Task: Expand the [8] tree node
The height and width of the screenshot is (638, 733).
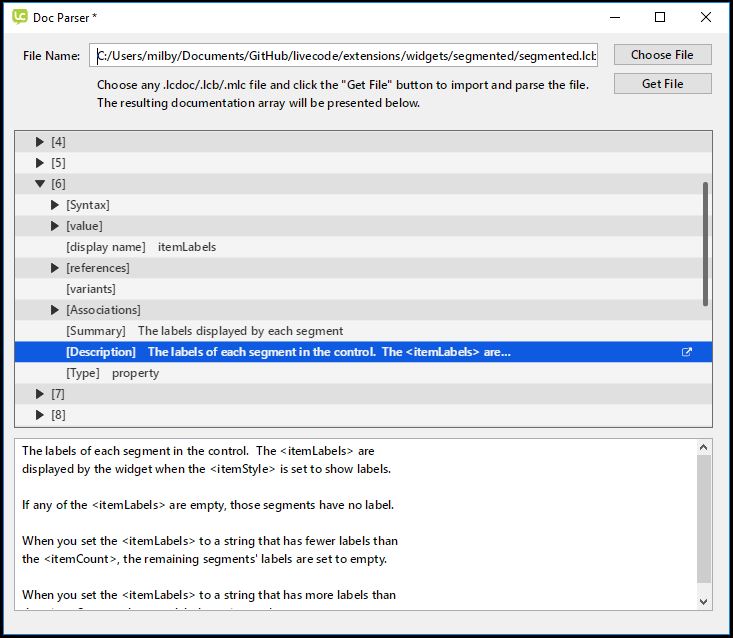Action: [40, 415]
